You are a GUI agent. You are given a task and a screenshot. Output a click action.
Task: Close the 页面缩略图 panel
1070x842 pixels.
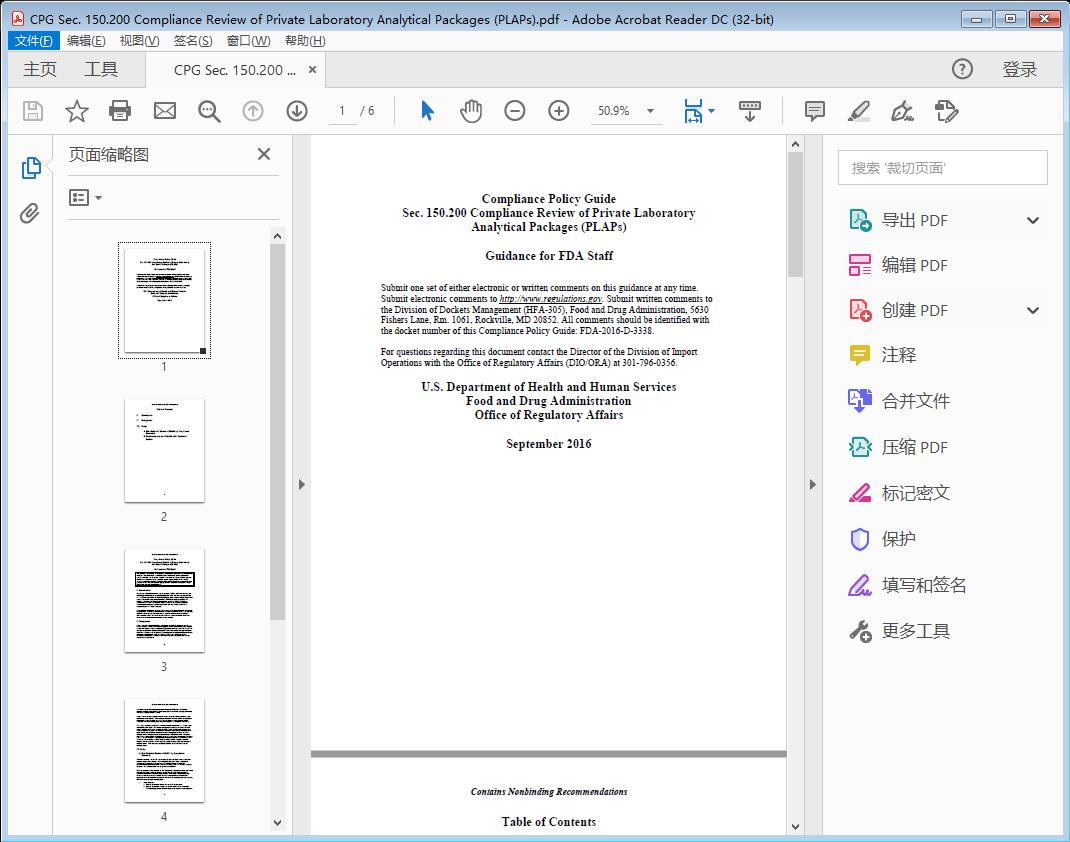[263, 154]
